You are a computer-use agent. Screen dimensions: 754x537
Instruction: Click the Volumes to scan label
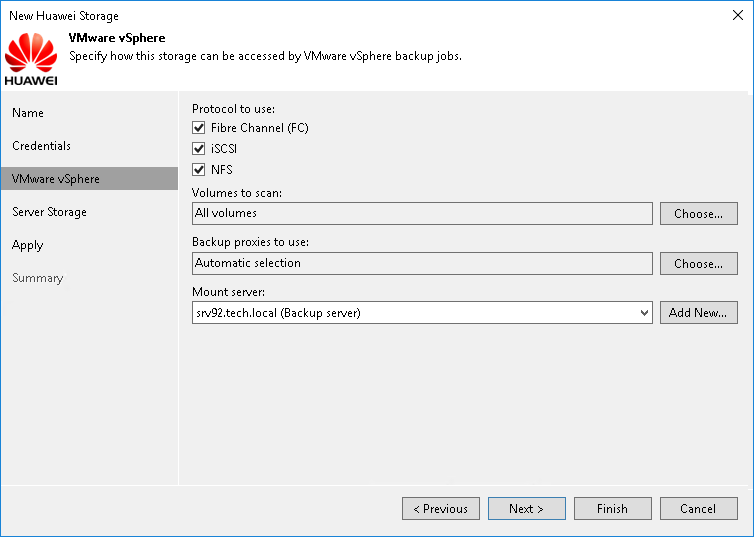tap(237, 193)
